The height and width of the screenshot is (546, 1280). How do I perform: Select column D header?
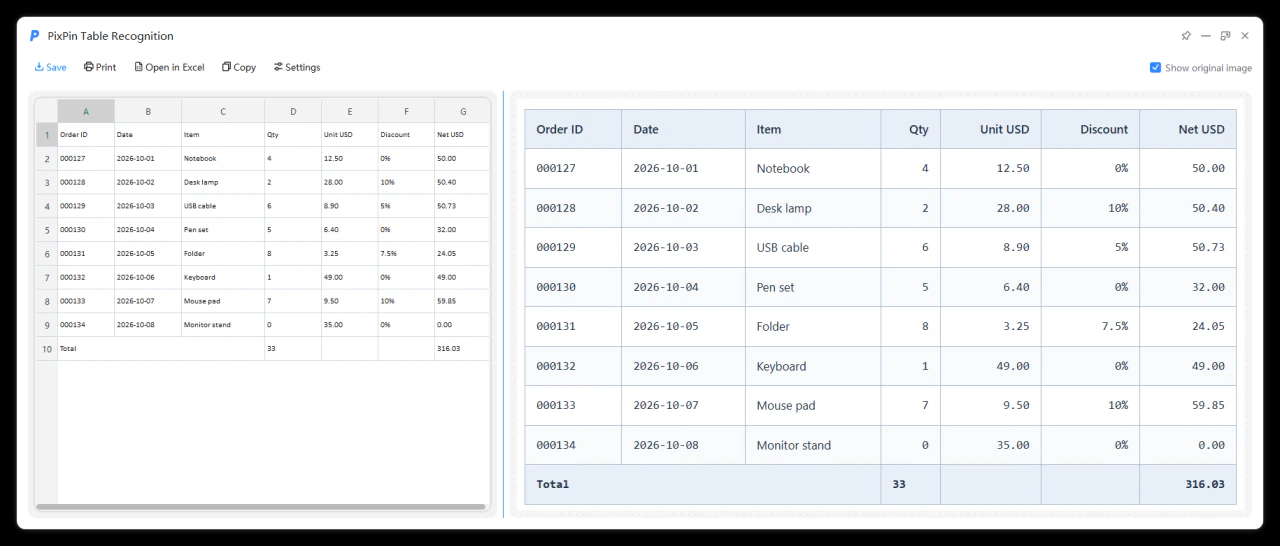click(x=293, y=111)
